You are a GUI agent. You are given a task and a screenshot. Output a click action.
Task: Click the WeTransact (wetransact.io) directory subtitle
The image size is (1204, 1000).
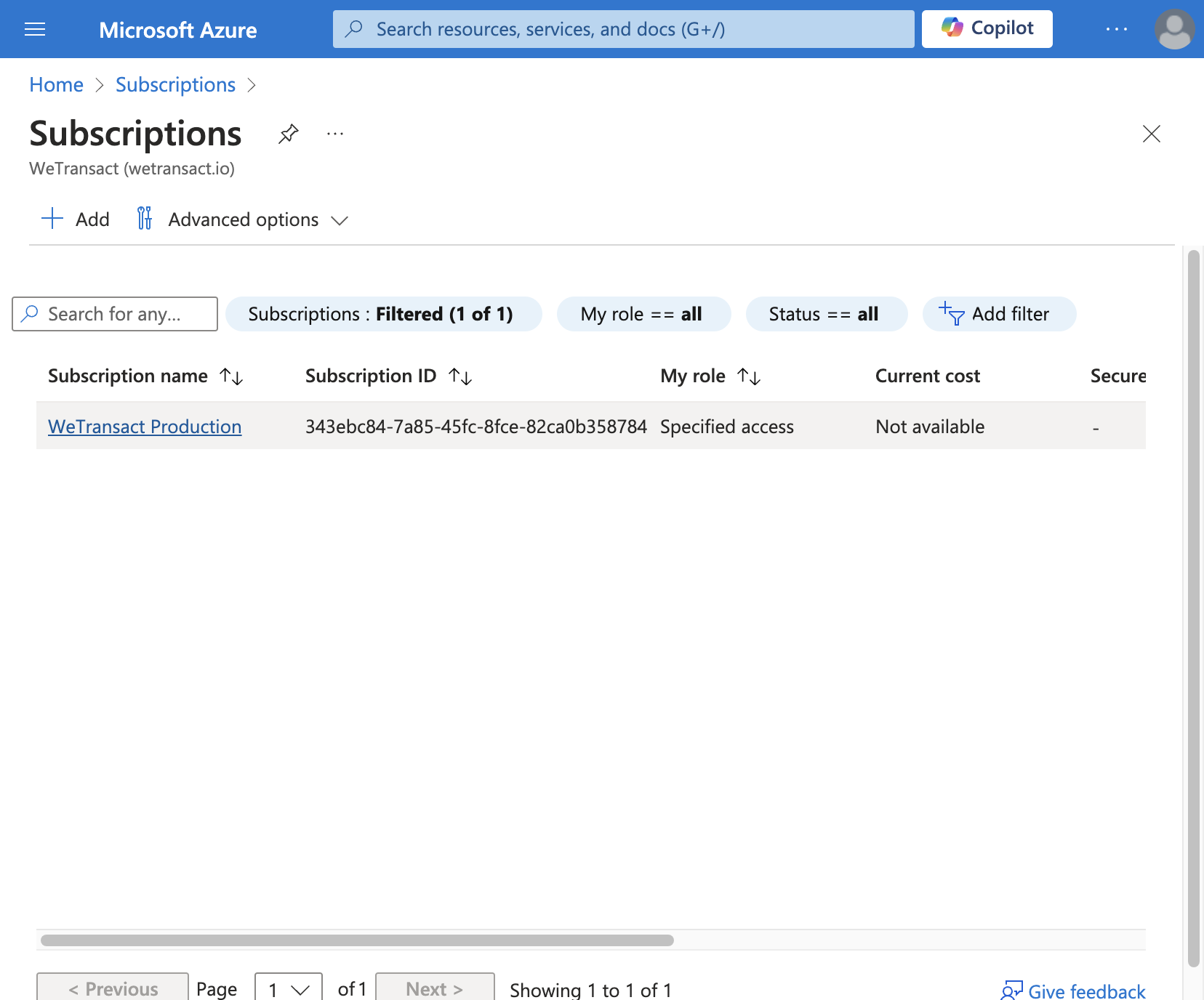tap(132, 169)
